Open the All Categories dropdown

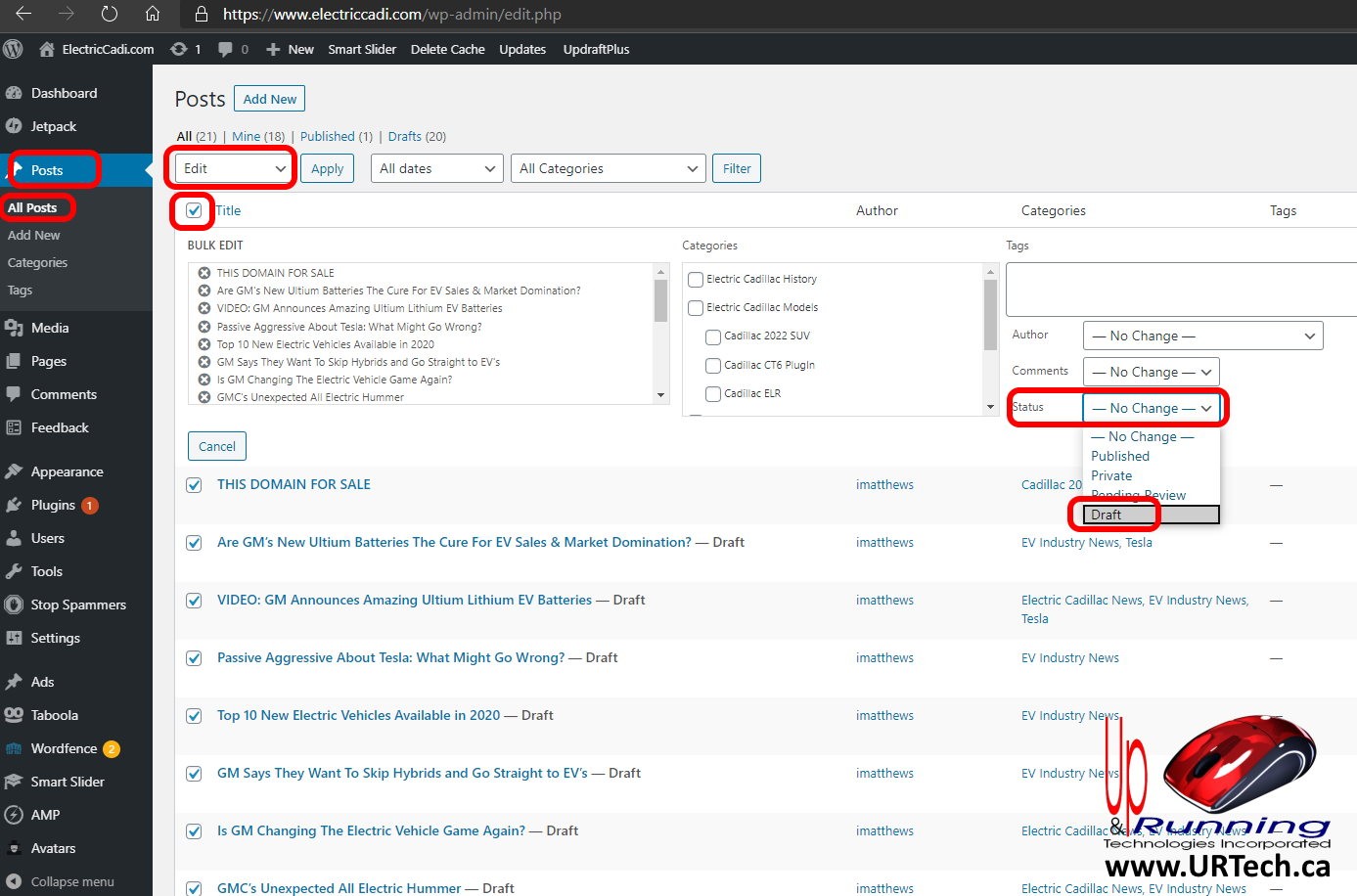pos(608,168)
